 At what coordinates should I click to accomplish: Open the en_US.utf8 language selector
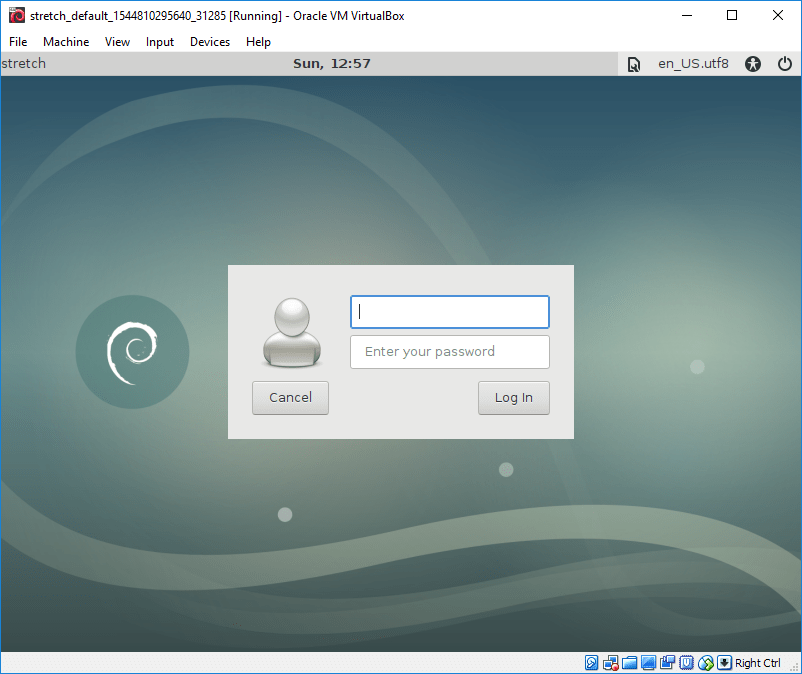point(693,63)
